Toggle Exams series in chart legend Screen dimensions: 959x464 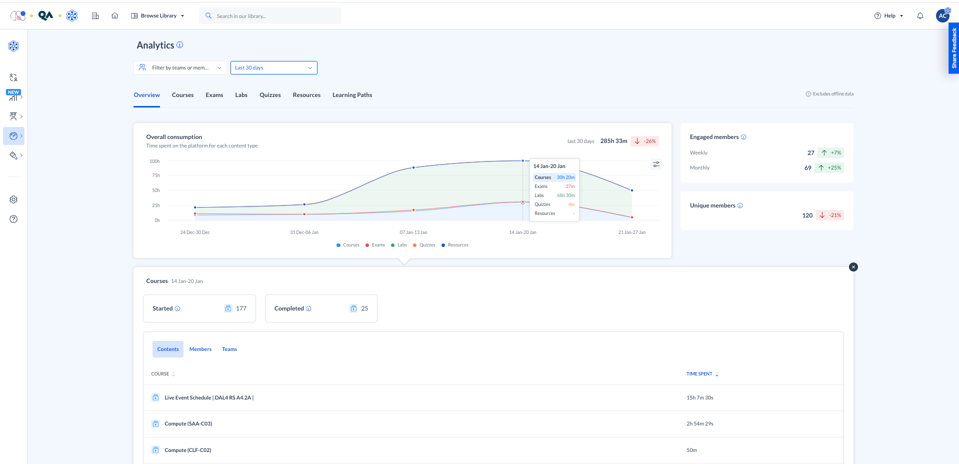tap(375, 245)
